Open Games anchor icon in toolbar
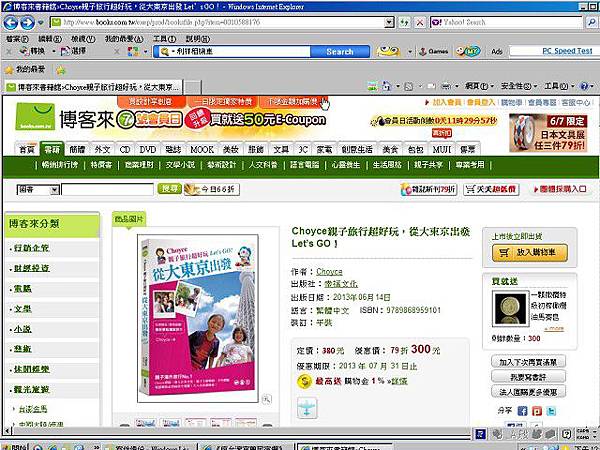Image resolution: width=600 pixels, height=450 pixels. [433, 51]
